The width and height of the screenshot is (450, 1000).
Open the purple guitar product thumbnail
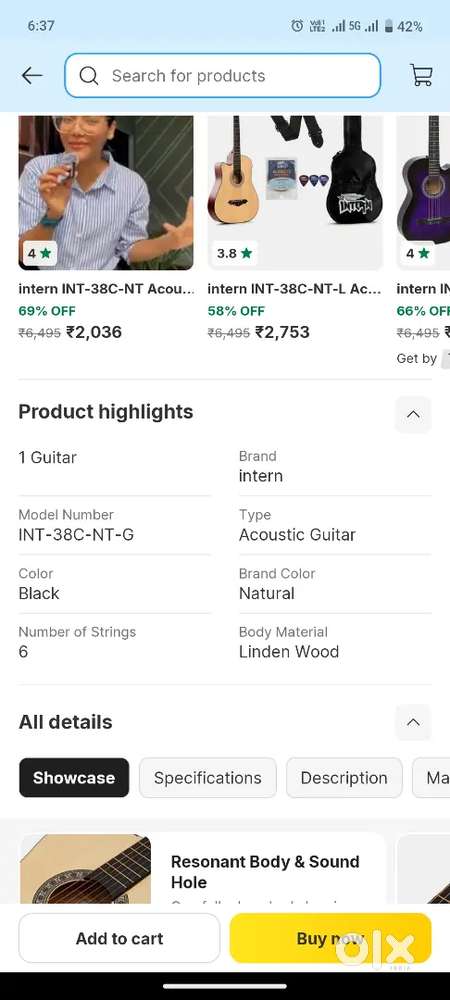tap(423, 193)
